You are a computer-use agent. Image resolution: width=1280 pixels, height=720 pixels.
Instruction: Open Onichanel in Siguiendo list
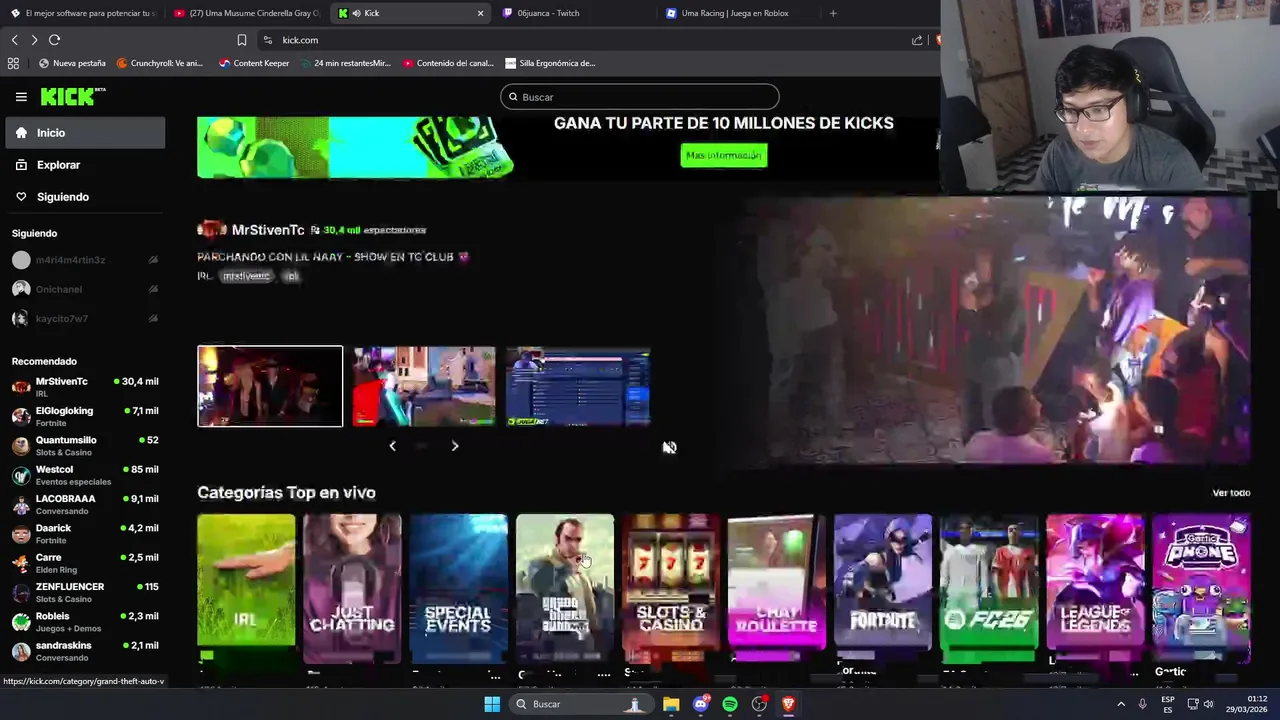[x=85, y=289]
